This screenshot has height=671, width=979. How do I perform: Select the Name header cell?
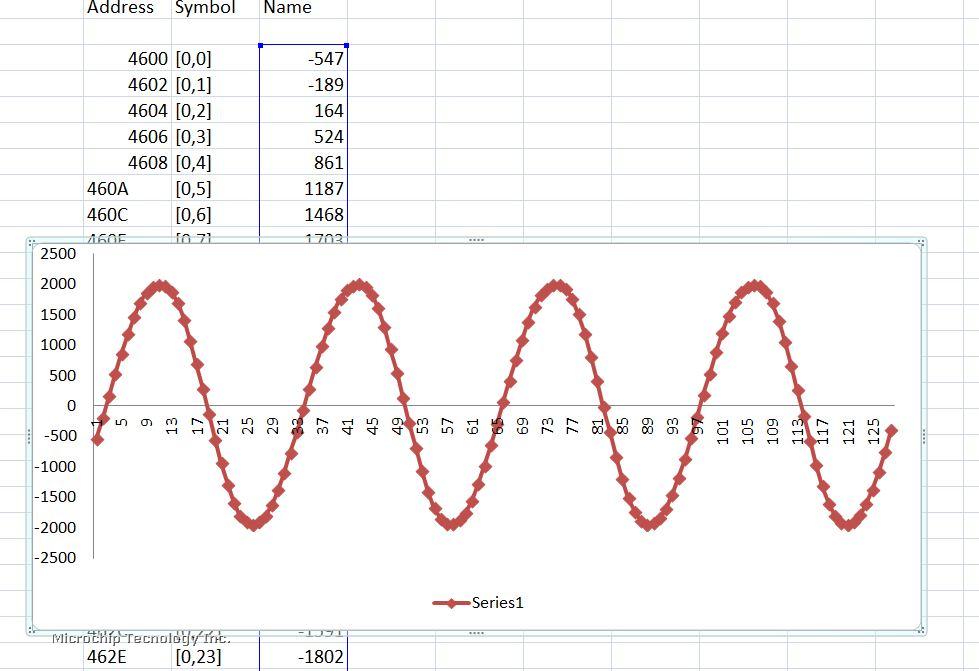[287, 8]
